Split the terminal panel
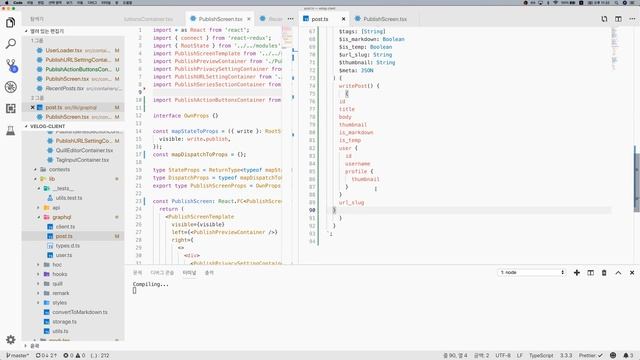640x360 pixels. (591, 273)
